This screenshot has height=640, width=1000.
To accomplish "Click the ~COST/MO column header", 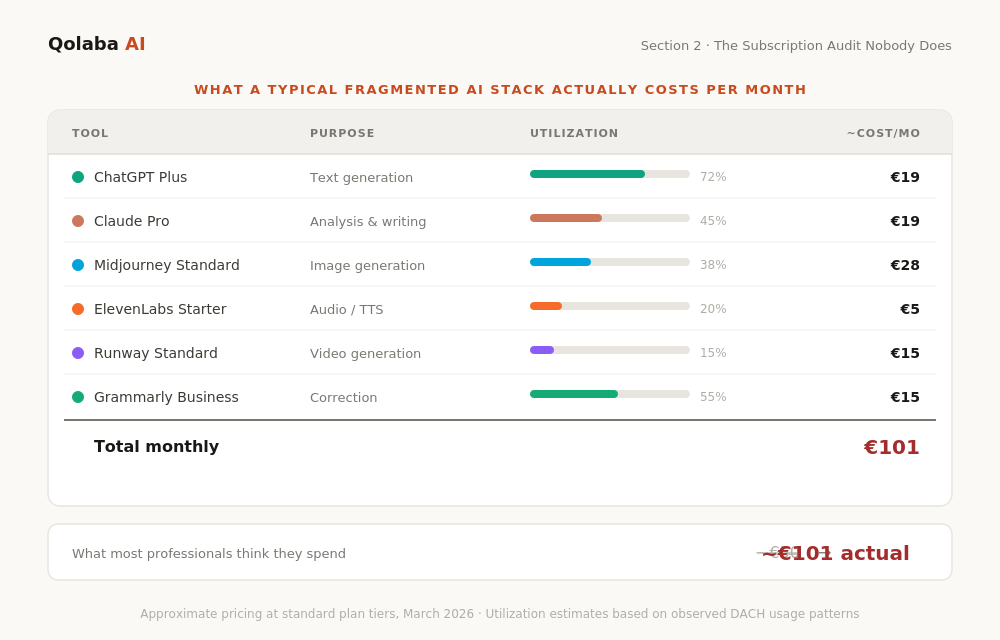I will 883,133.
